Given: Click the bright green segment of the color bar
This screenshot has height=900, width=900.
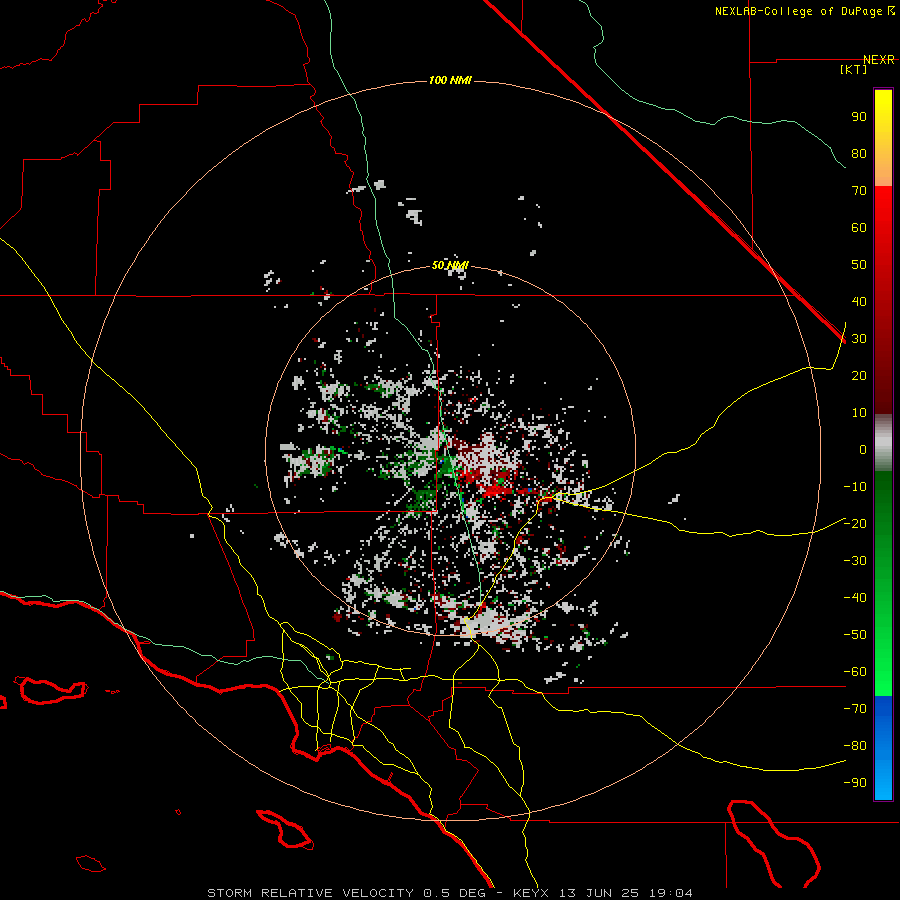Looking at the screenshot, I should 883,583.
